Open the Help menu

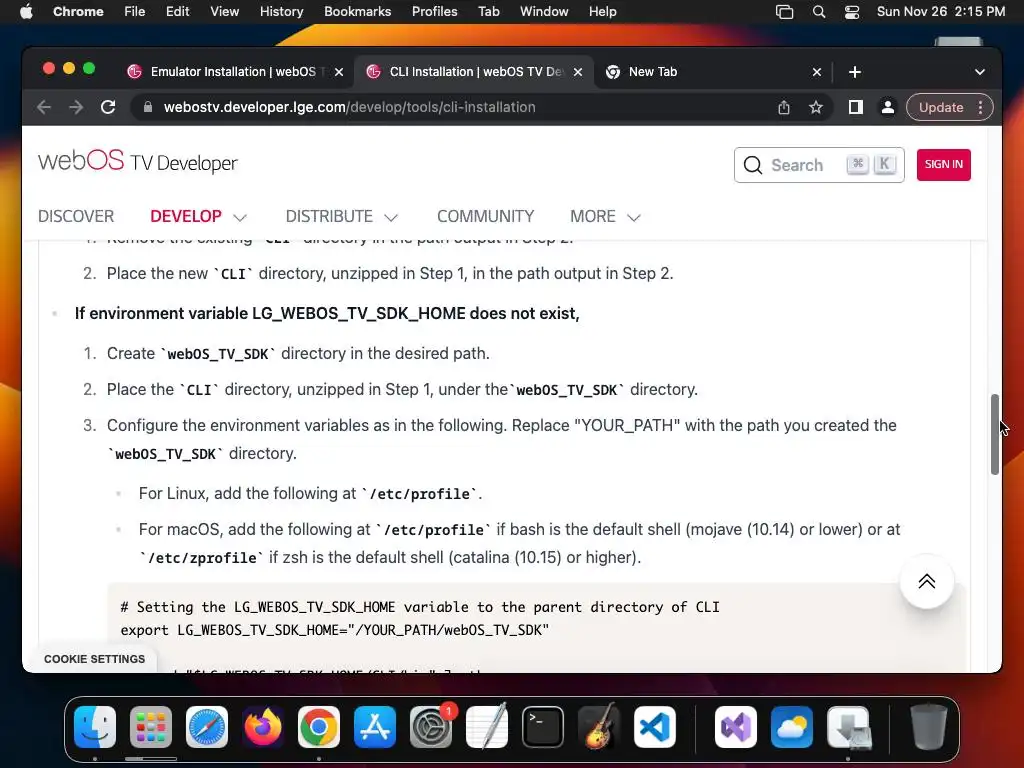[602, 11]
